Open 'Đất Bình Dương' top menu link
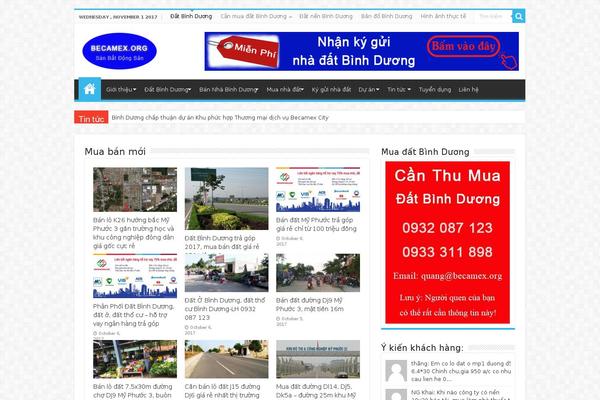The height and width of the screenshot is (400, 600). pos(191,16)
